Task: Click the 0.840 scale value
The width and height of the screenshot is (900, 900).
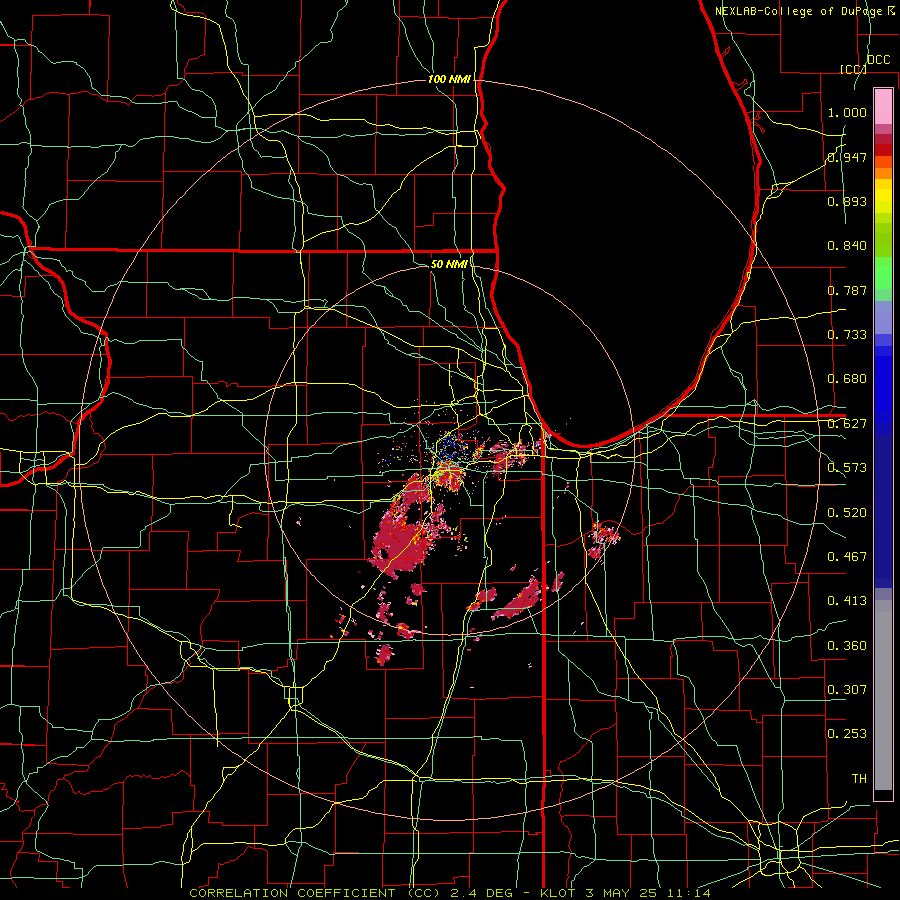Action: 847,246
